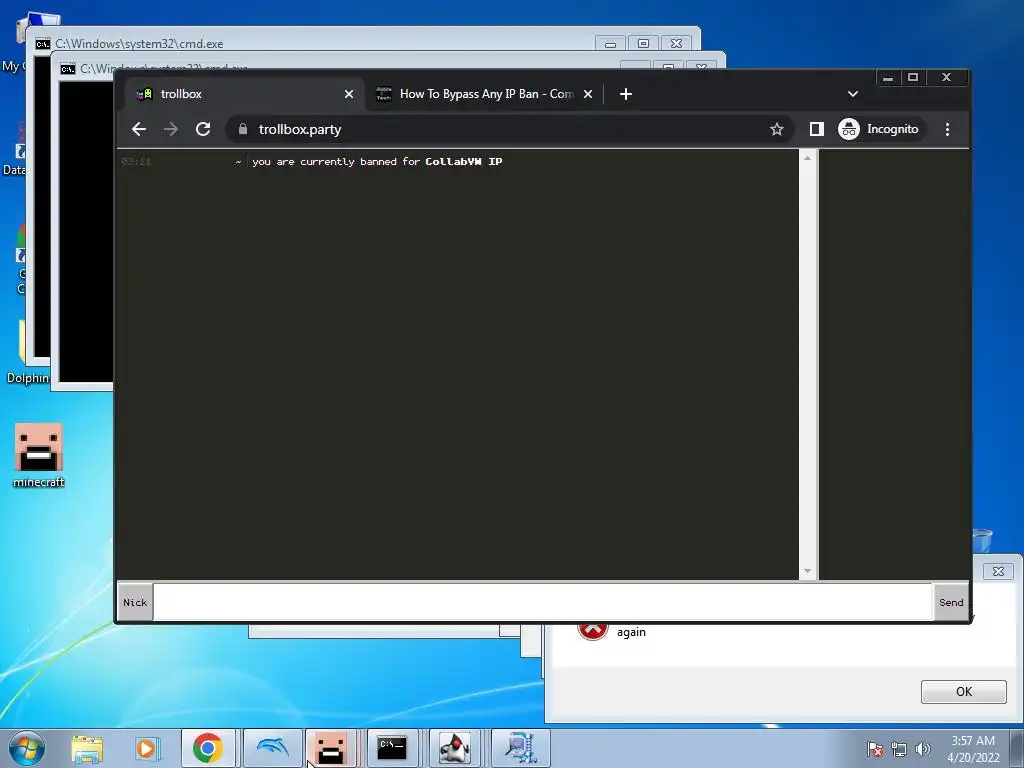The image size is (1024, 768).
Task: Open the Java app in the taskbar
Action: point(455,748)
